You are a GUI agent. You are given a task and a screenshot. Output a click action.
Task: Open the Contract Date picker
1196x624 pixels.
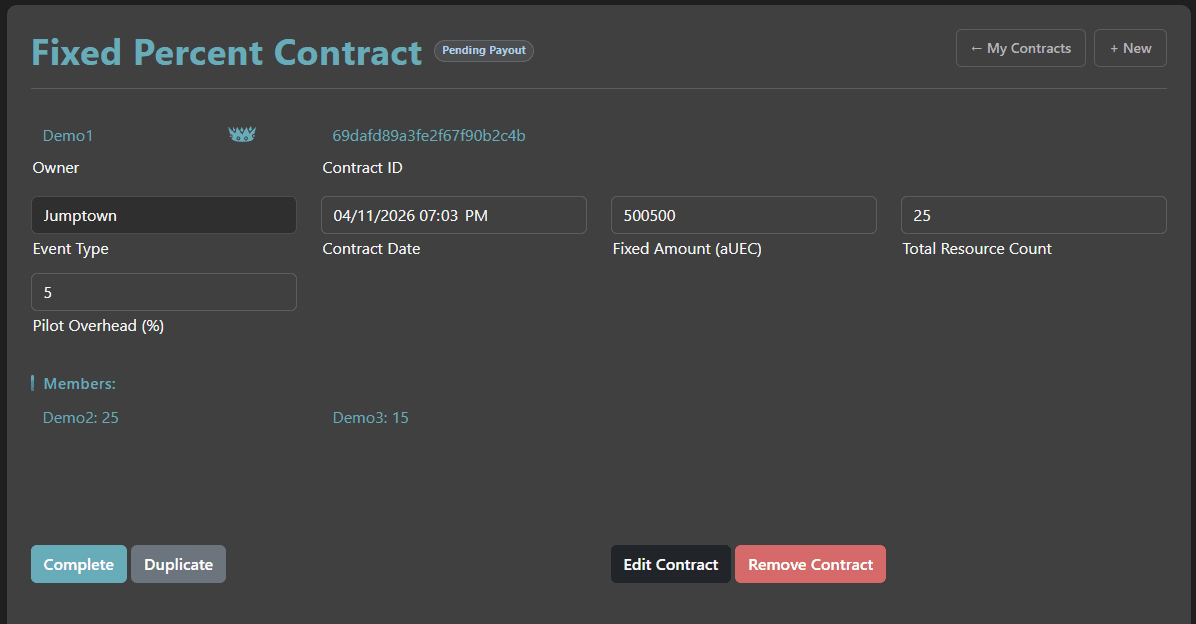coord(453,215)
